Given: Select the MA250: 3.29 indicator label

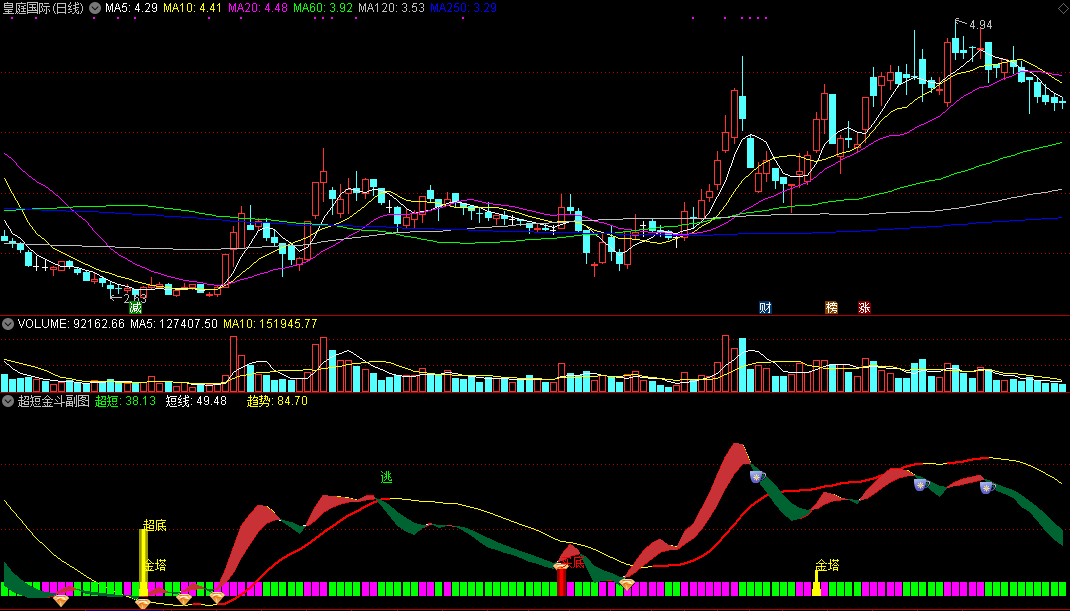Looking at the screenshot, I should (463, 8).
